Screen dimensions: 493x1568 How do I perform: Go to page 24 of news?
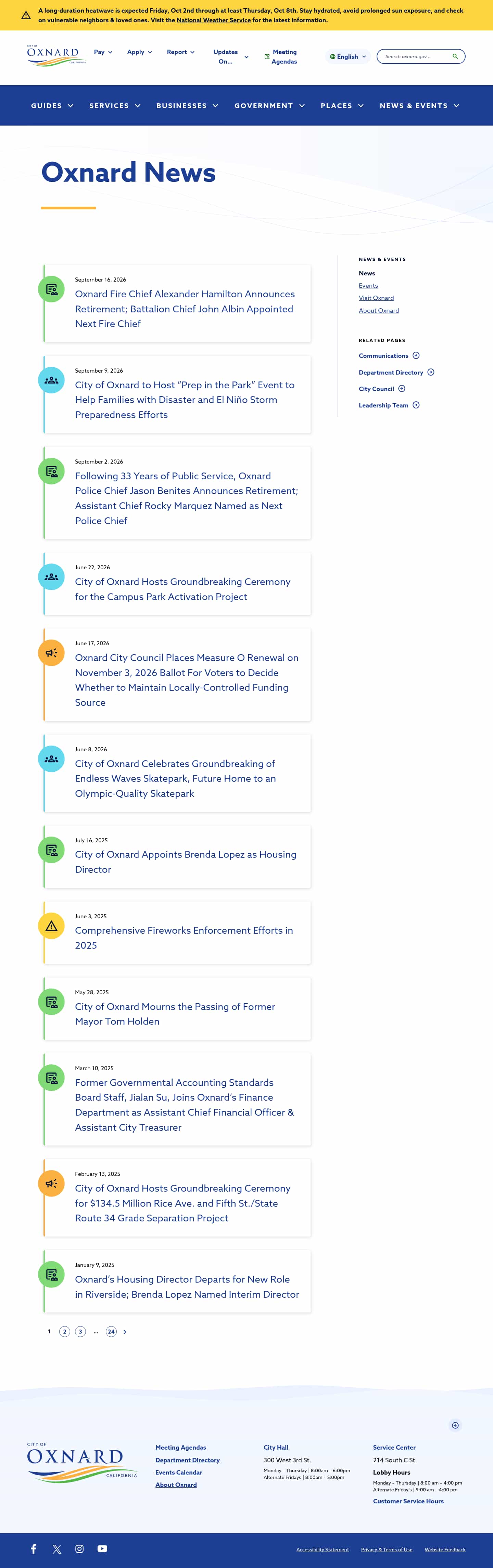111,1331
